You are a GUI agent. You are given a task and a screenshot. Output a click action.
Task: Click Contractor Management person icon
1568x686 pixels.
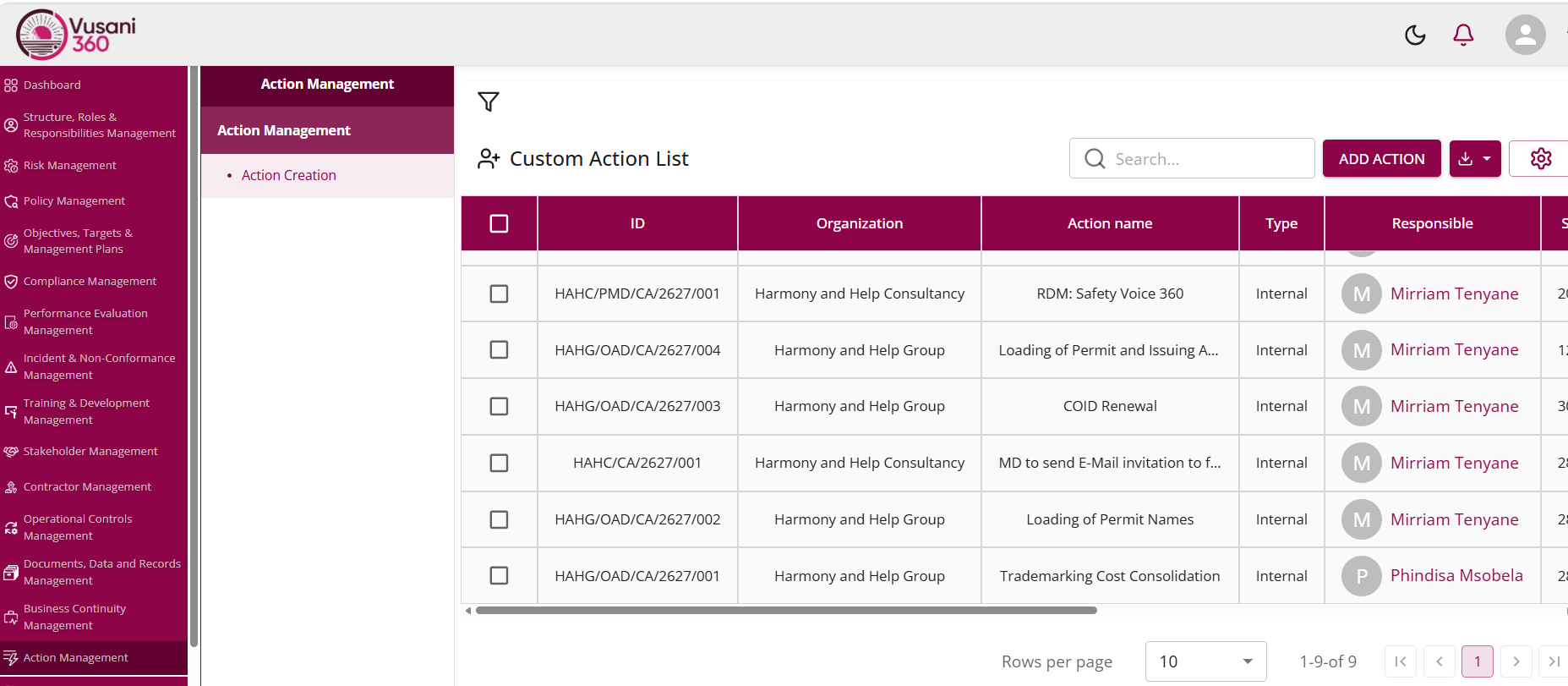point(11,487)
